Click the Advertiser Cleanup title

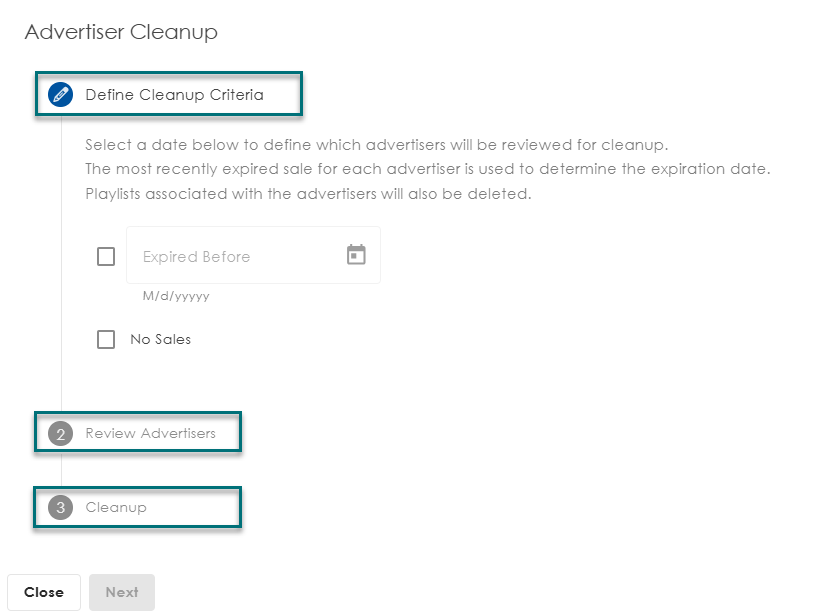click(x=121, y=32)
